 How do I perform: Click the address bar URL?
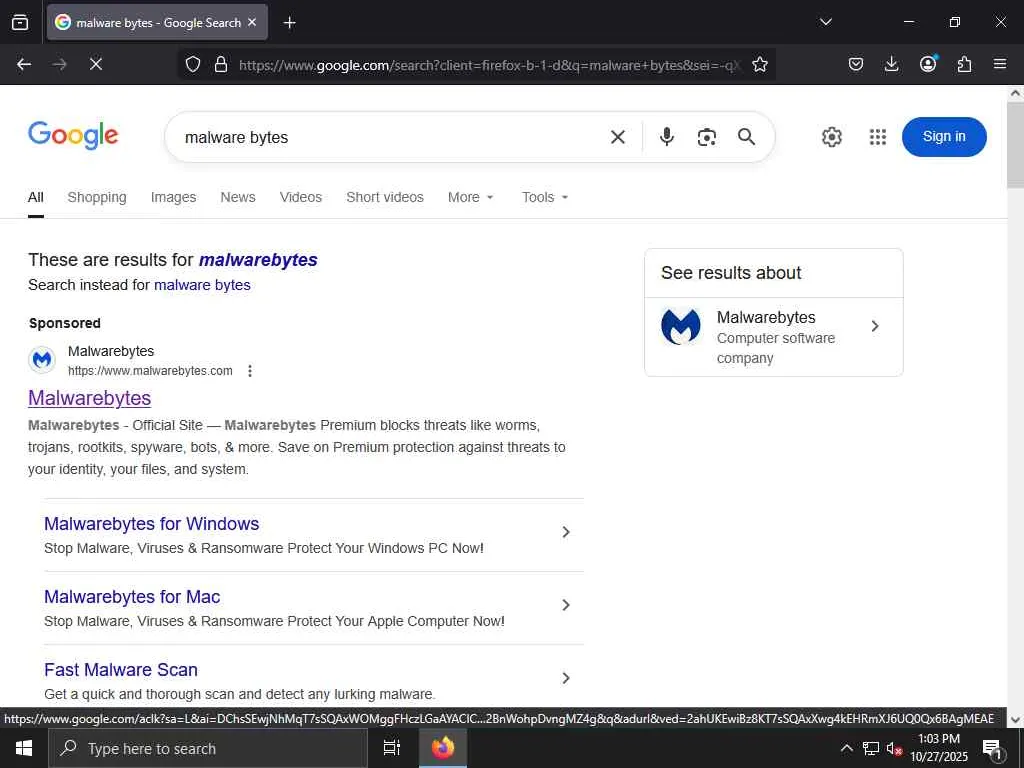pyautogui.click(x=490, y=65)
